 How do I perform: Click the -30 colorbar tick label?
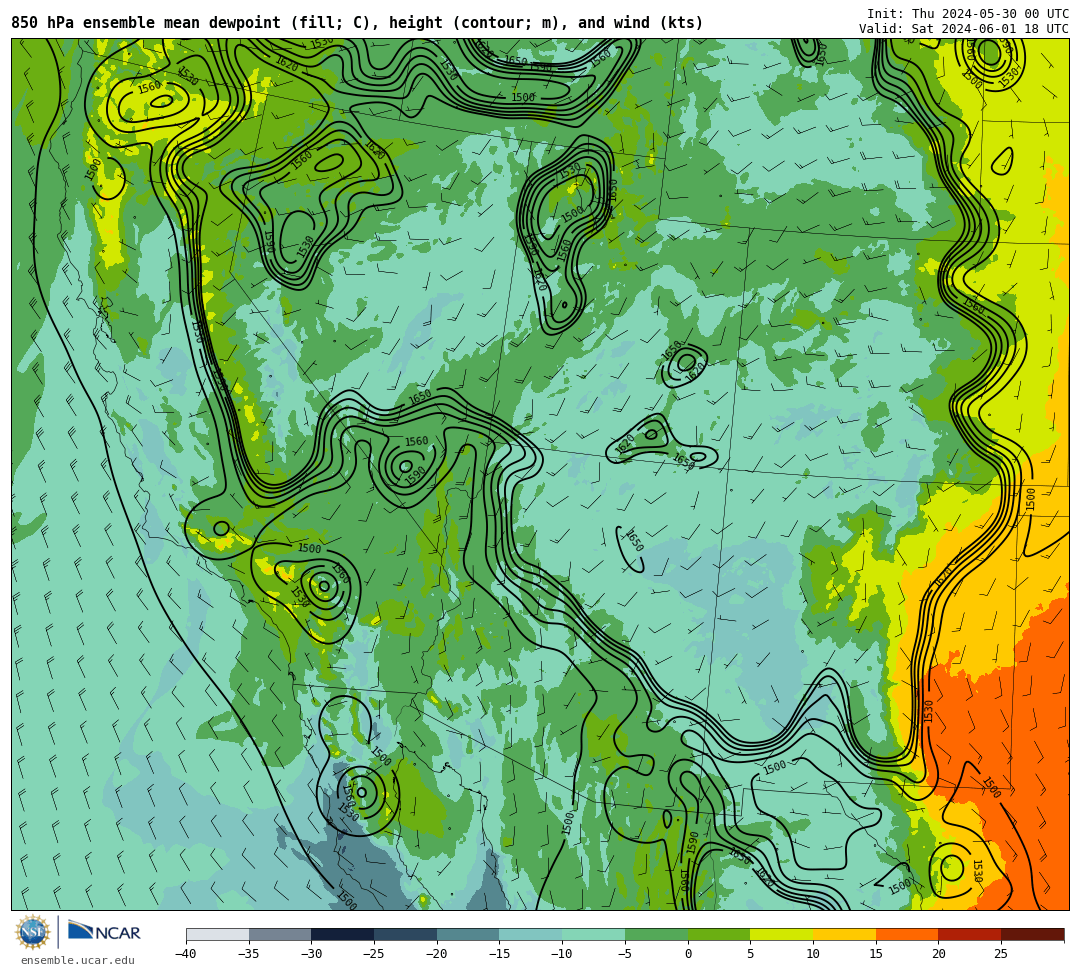(311, 954)
